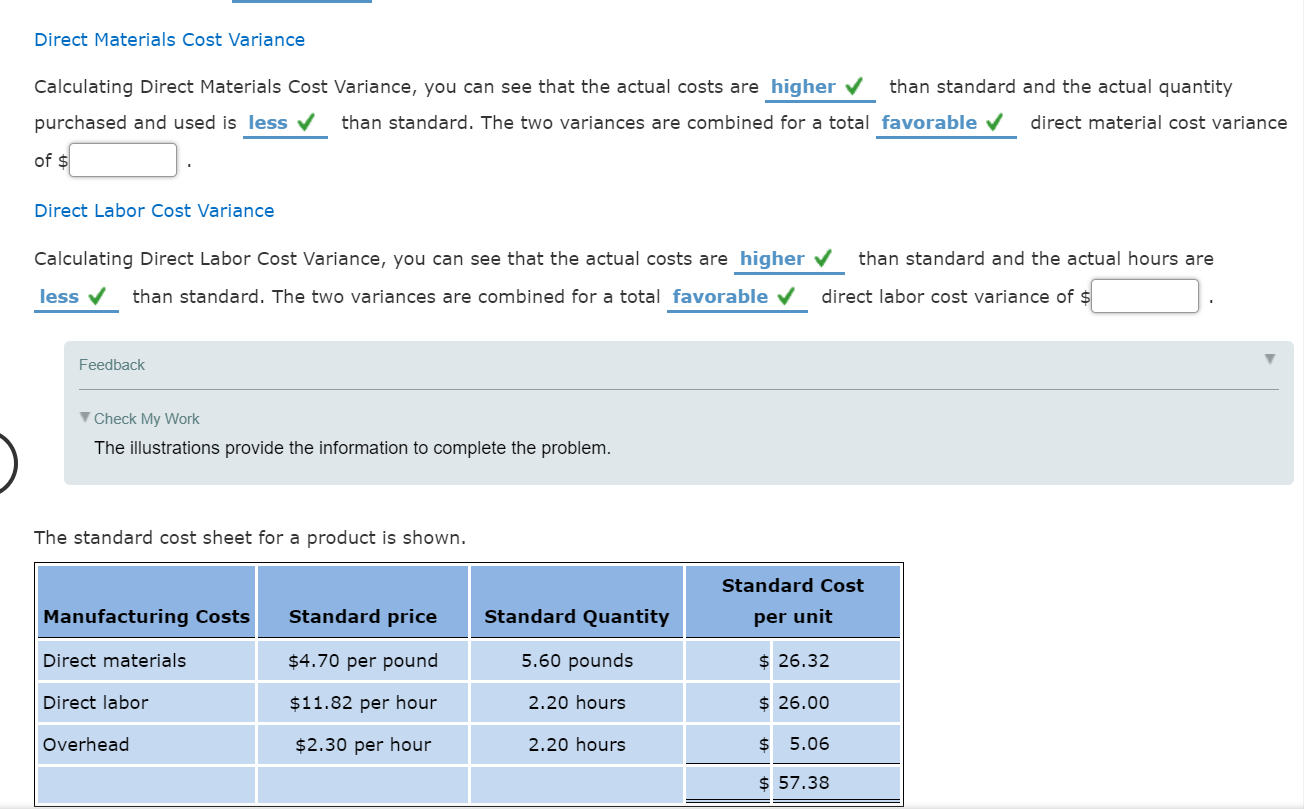Image resolution: width=1304 pixels, height=809 pixels.
Task: Click the green checkmark beside materials 'higher' answer
Action: click(x=852, y=86)
